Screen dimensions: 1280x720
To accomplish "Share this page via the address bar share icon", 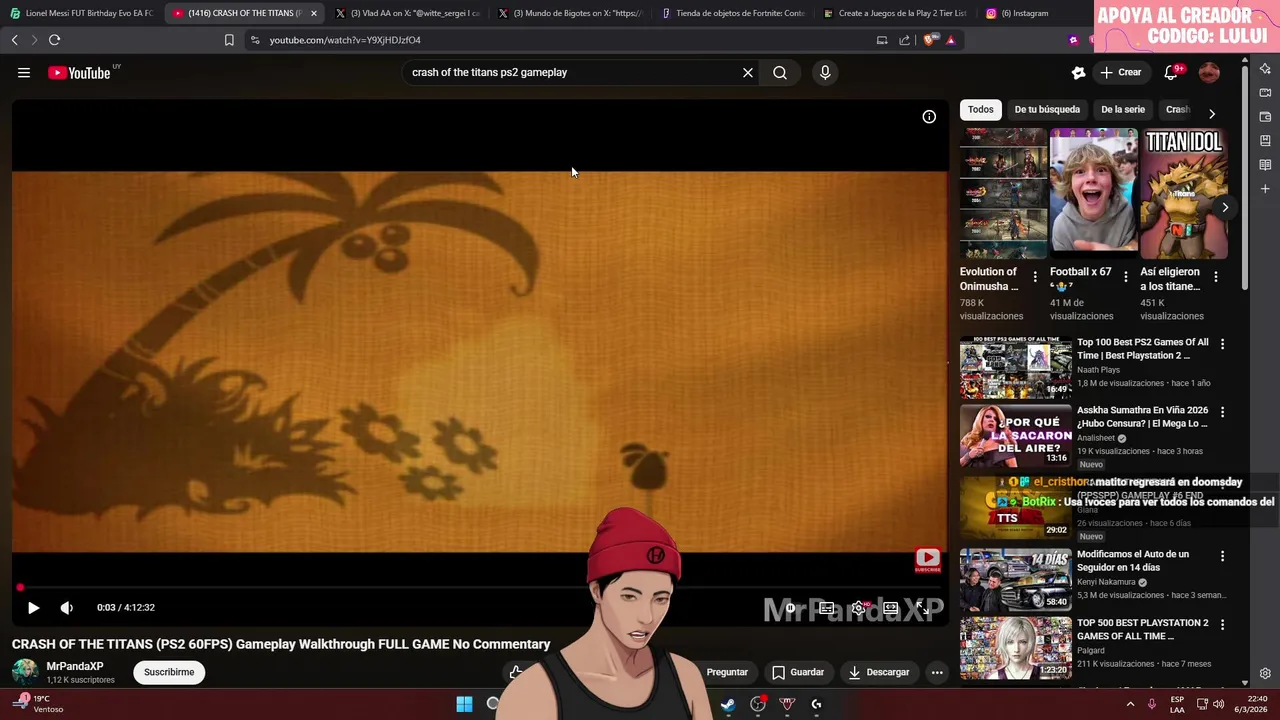I will pyautogui.click(x=904, y=40).
